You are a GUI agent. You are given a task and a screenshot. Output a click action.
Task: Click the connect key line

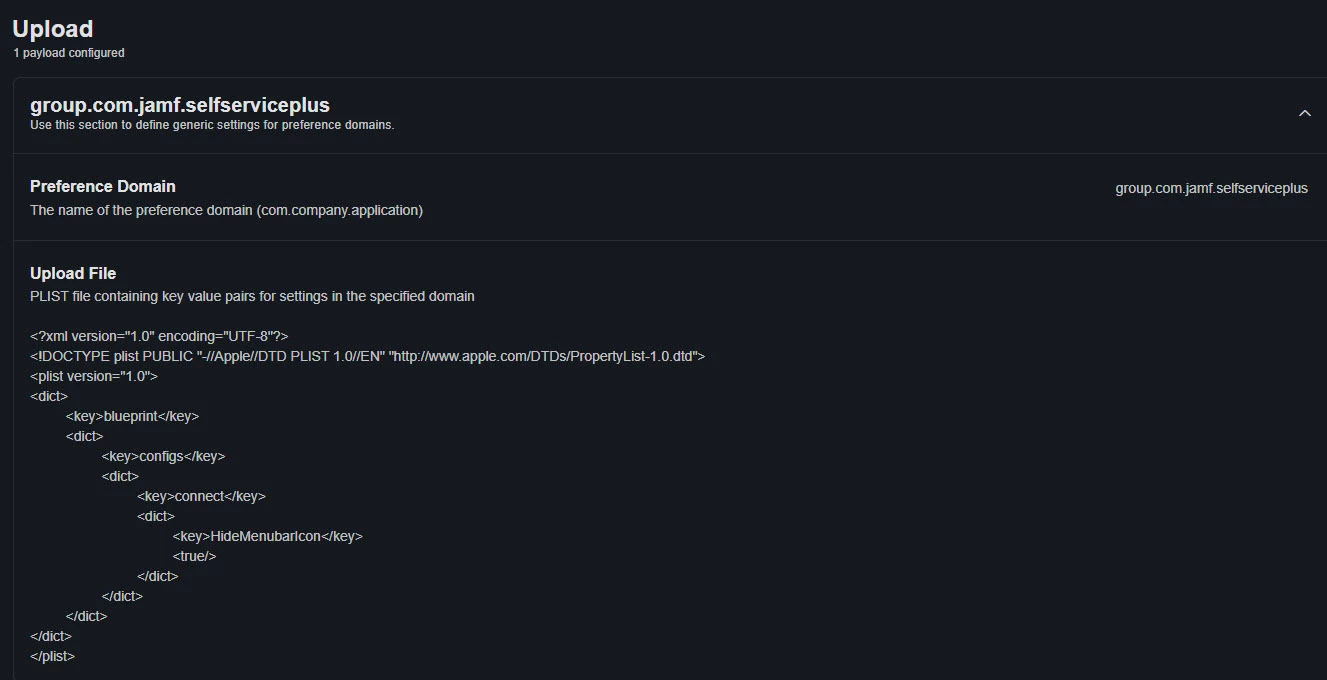(201, 496)
